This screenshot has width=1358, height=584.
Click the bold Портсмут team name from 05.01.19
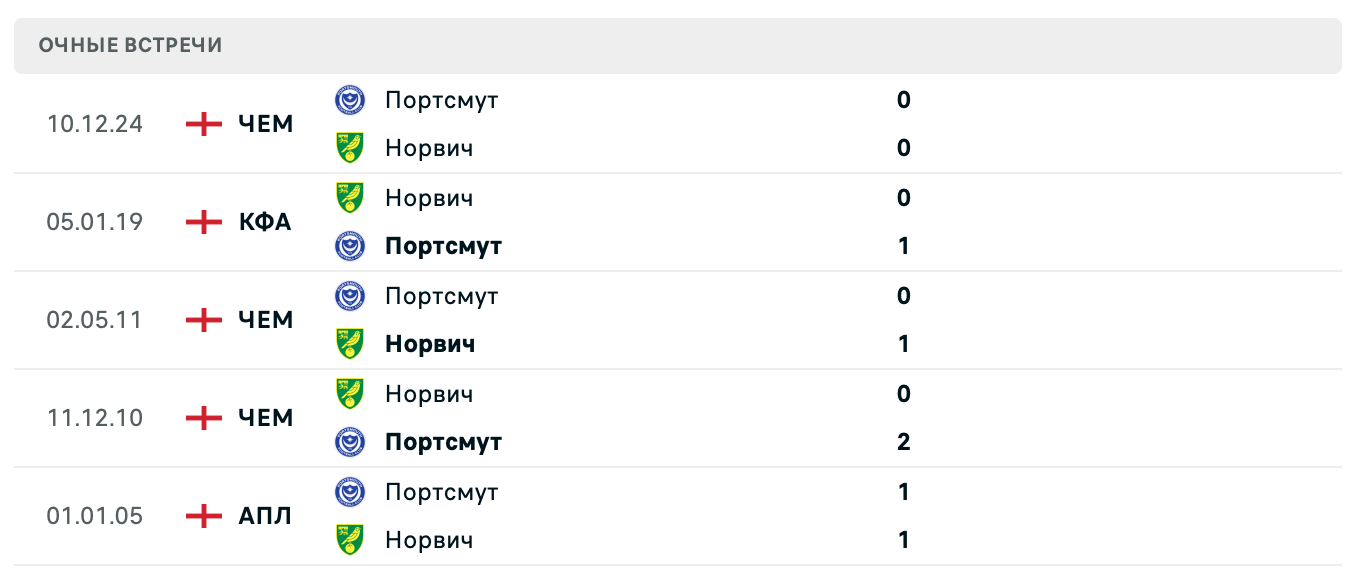443,246
